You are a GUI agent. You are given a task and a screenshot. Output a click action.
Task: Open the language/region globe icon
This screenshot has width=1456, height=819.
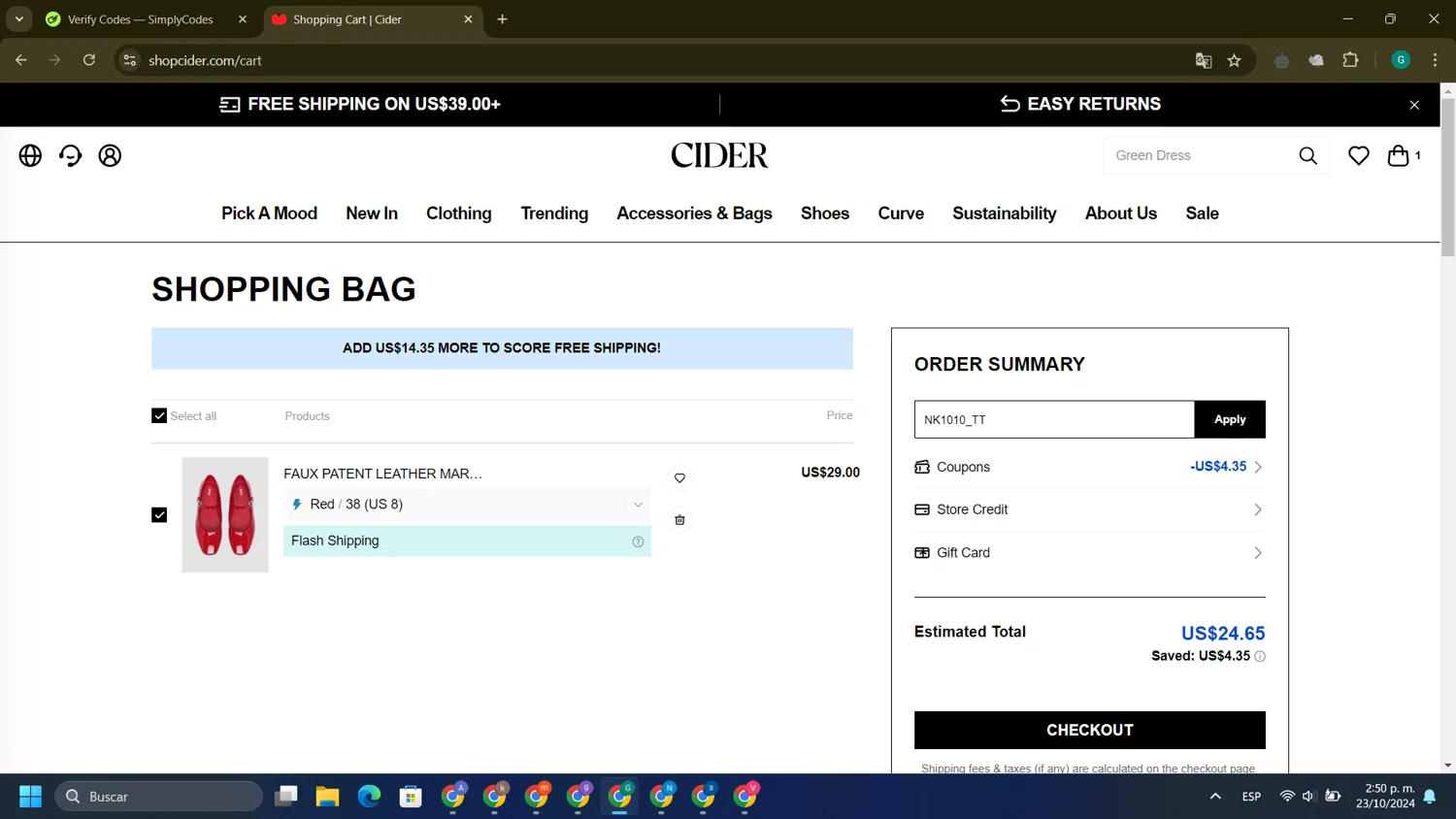click(x=30, y=155)
